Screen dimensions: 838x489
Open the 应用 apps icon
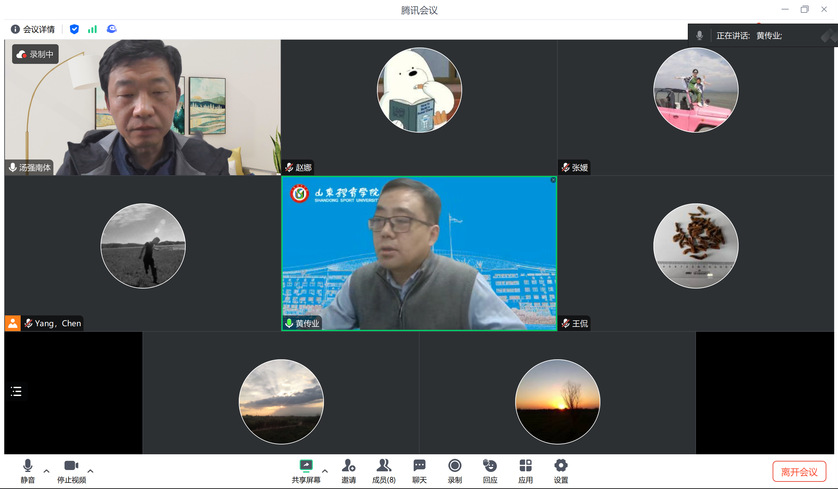point(525,467)
